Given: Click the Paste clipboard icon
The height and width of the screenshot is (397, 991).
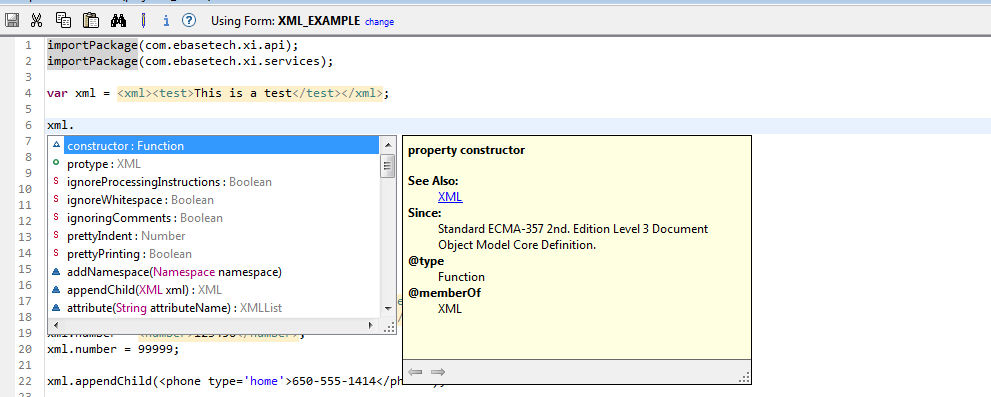Looking at the screenshot, I should tap(92, 20).
